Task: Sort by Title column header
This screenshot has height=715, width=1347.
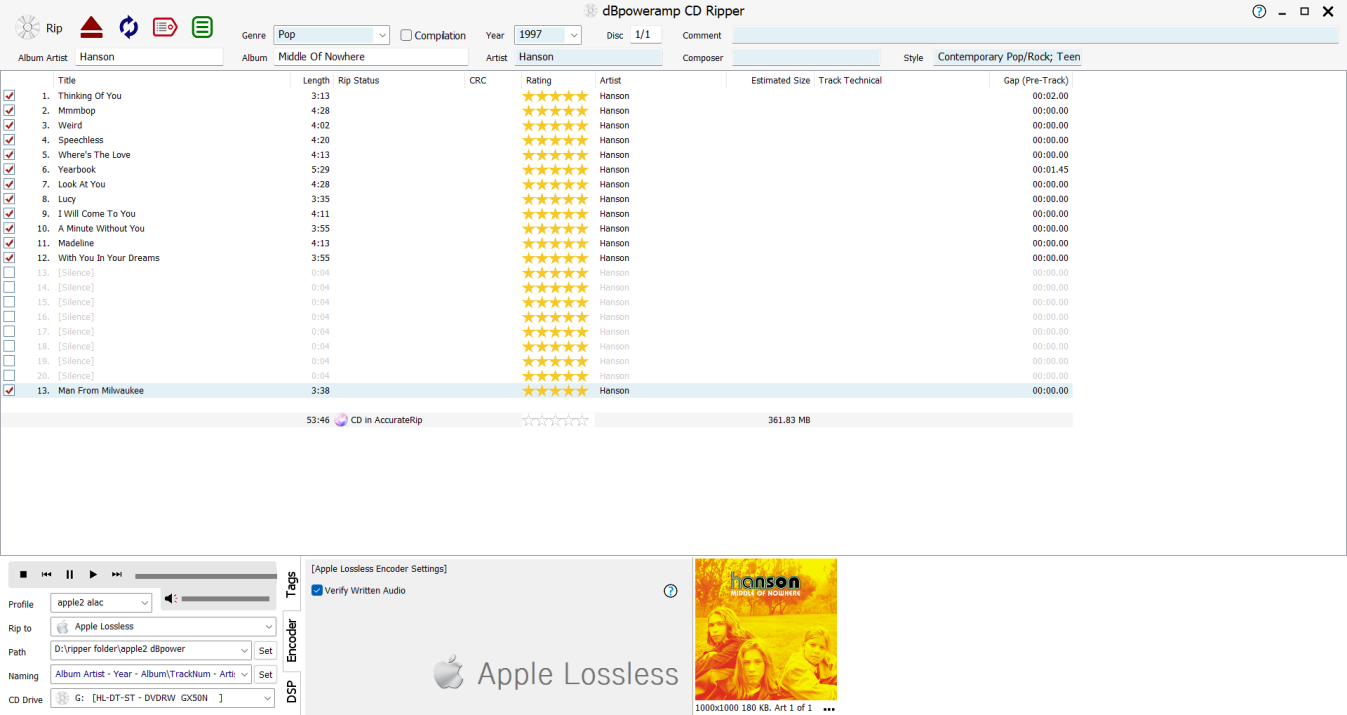Action: [x=66, y=81]
